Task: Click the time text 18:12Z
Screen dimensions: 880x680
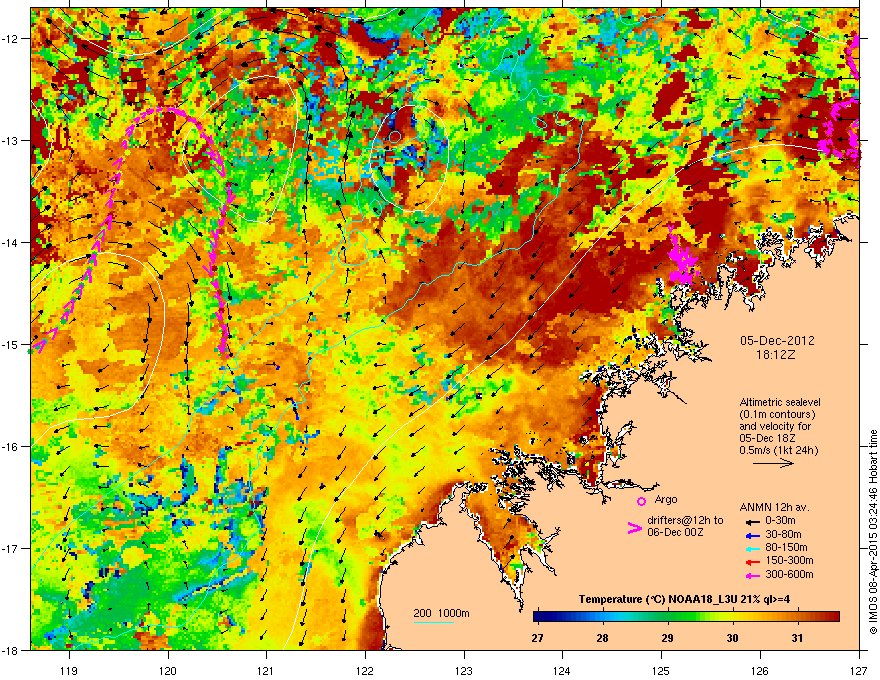Action: [x=776, y=355]
